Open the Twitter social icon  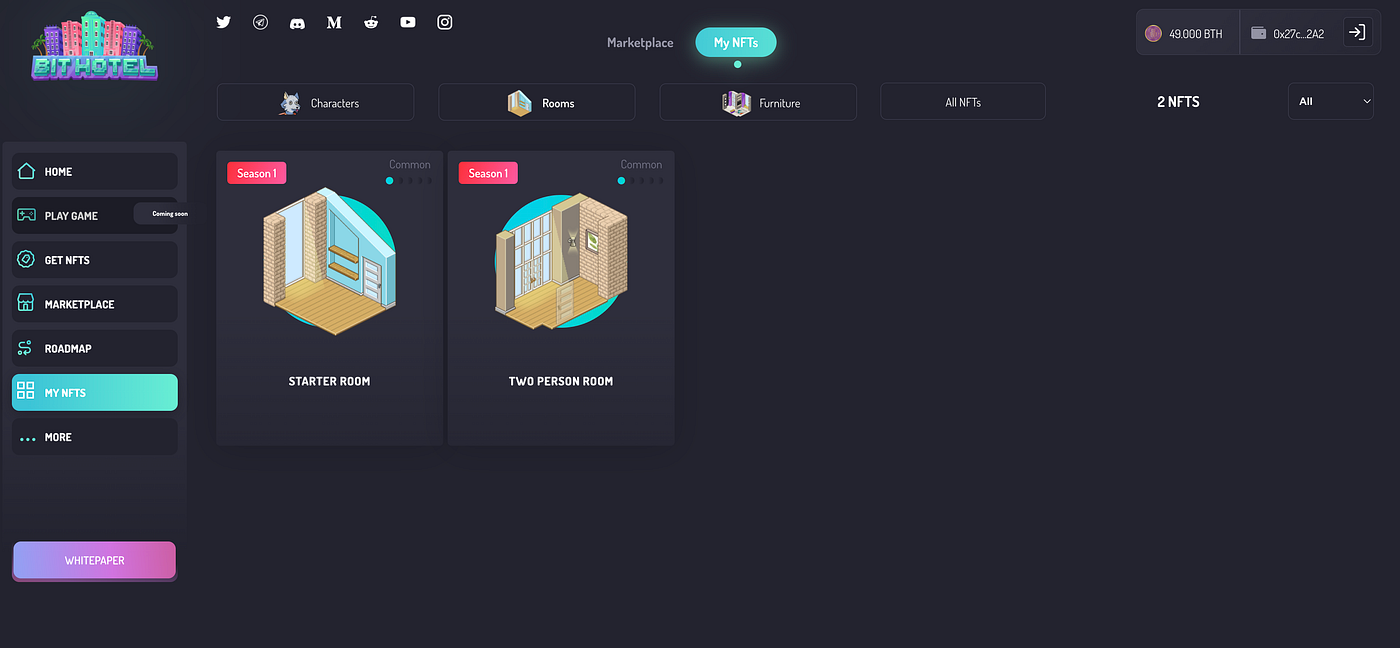224,22
